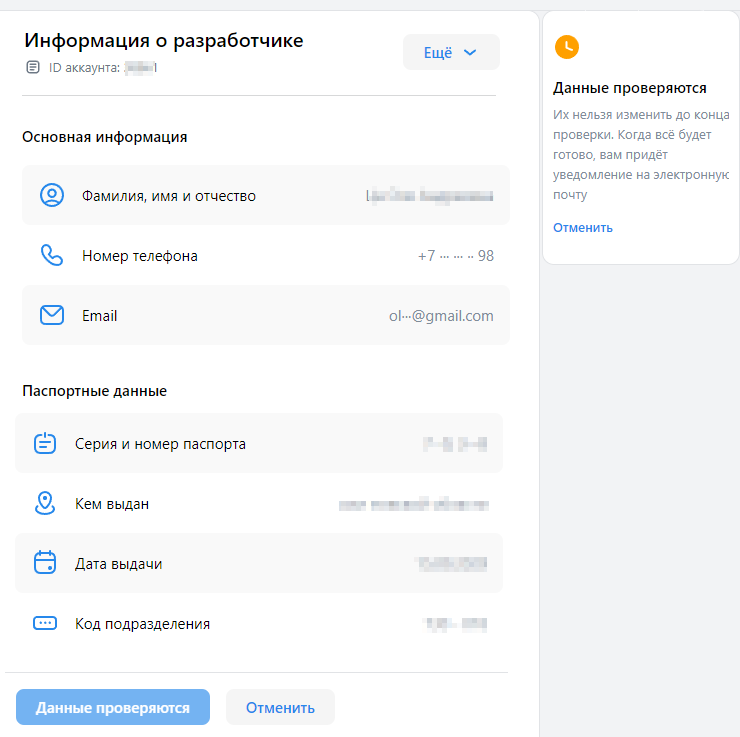
Task: Select the Код подразделения row
Action: pyautogui.click(x=259, y=623)
